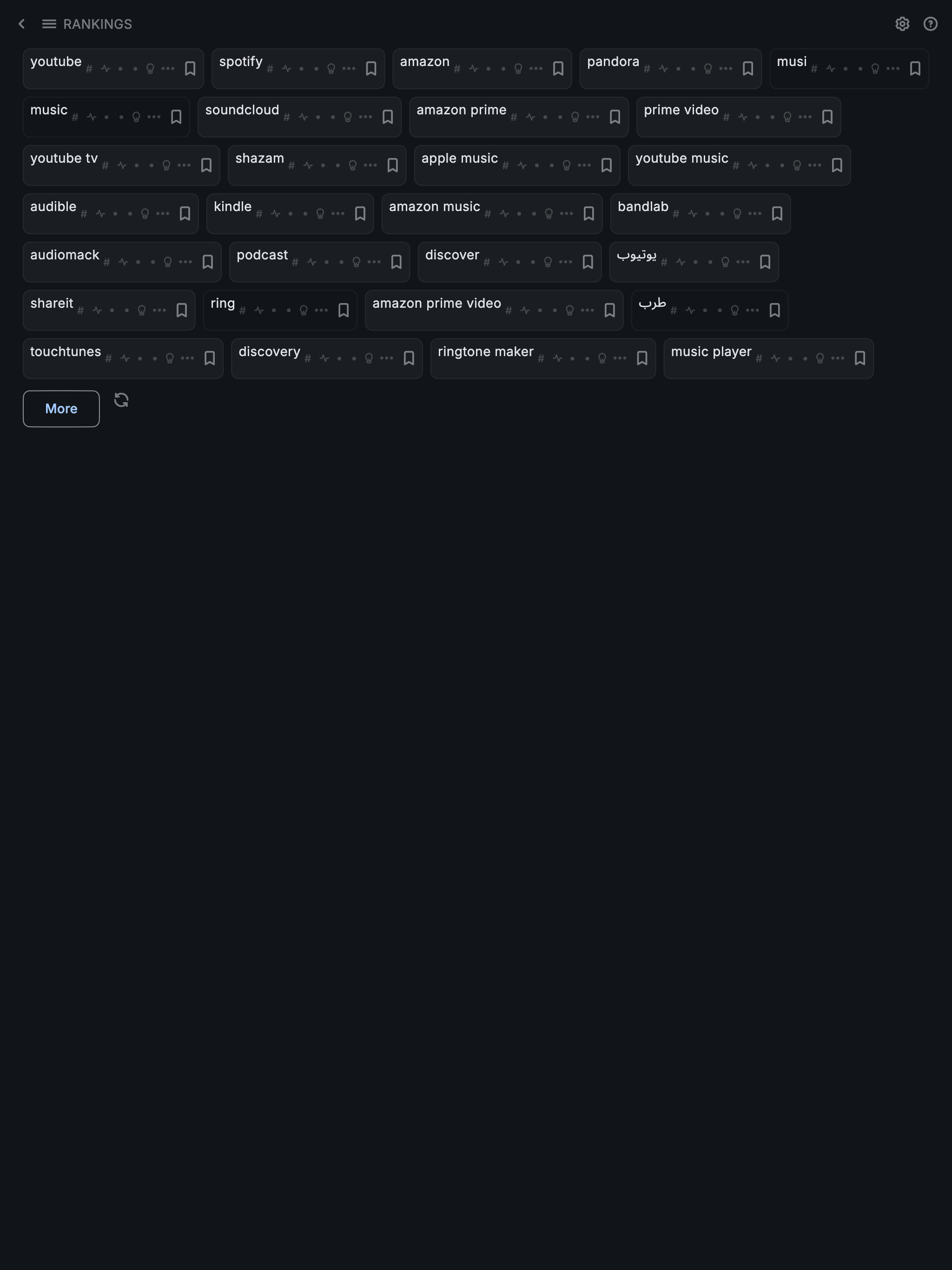Open the pulse chart icon for spotify

pos(286,69)
